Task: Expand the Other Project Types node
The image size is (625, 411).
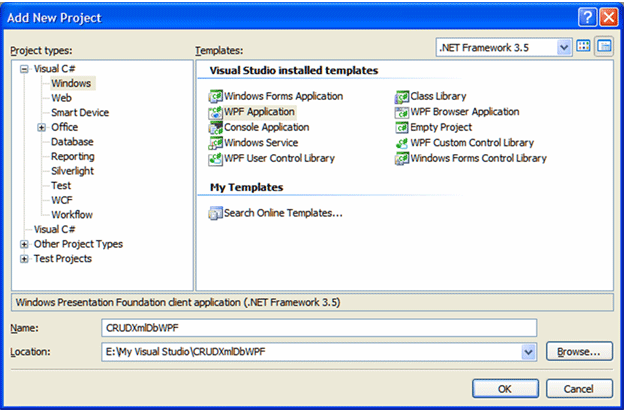Action: (x=24, y=244)
